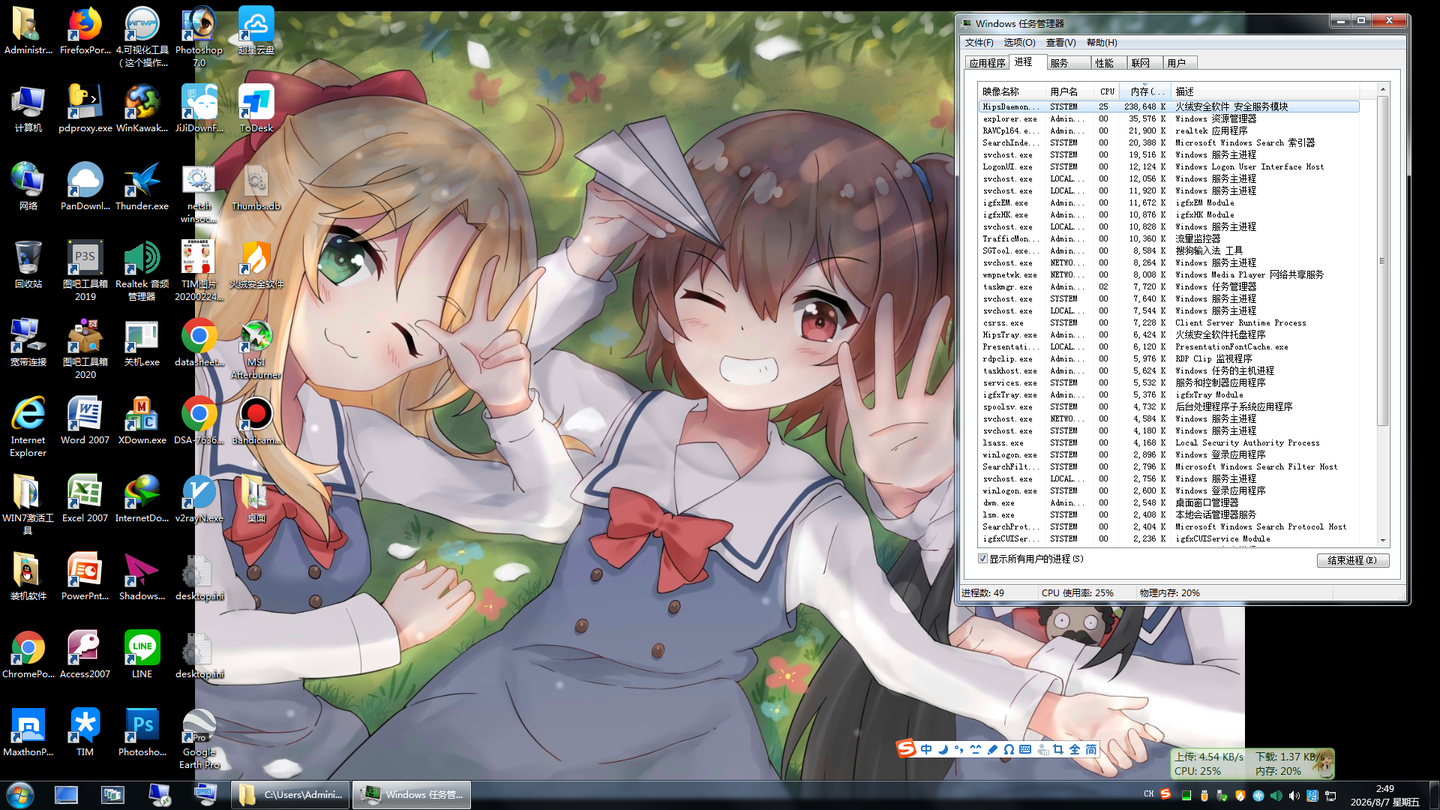This screenshot has height=810, width=1440.
Task: Sort processes by CPU column header
Action: tap(1106, 91)
